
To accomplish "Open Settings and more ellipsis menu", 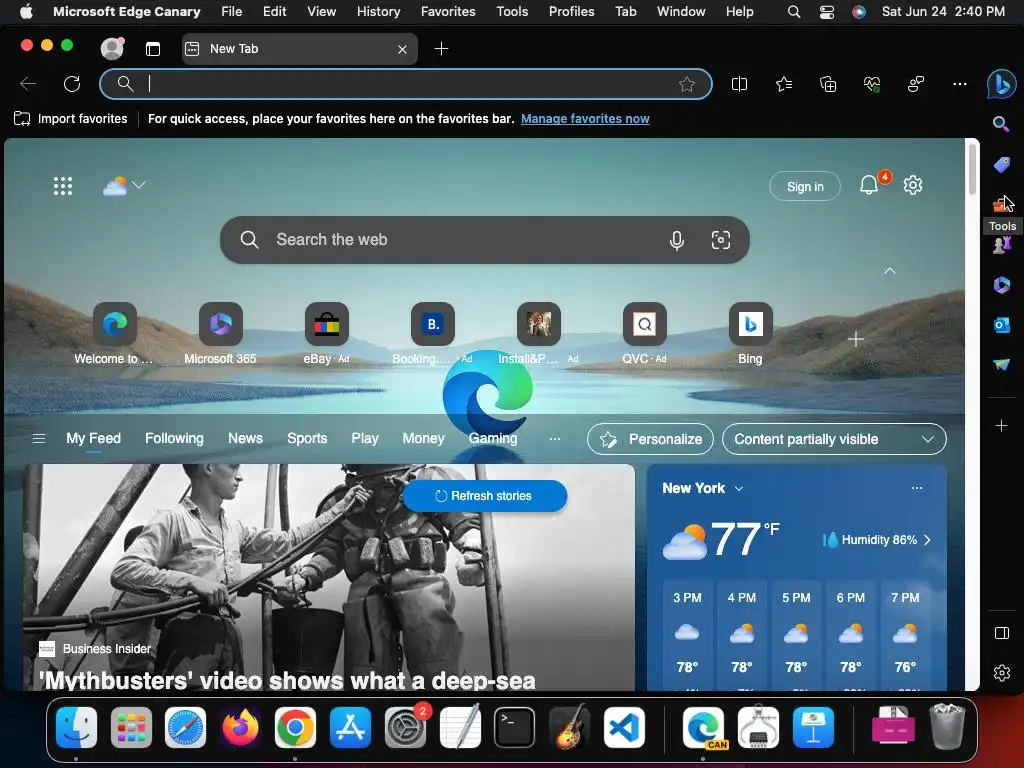I will [x=959, y=84].
